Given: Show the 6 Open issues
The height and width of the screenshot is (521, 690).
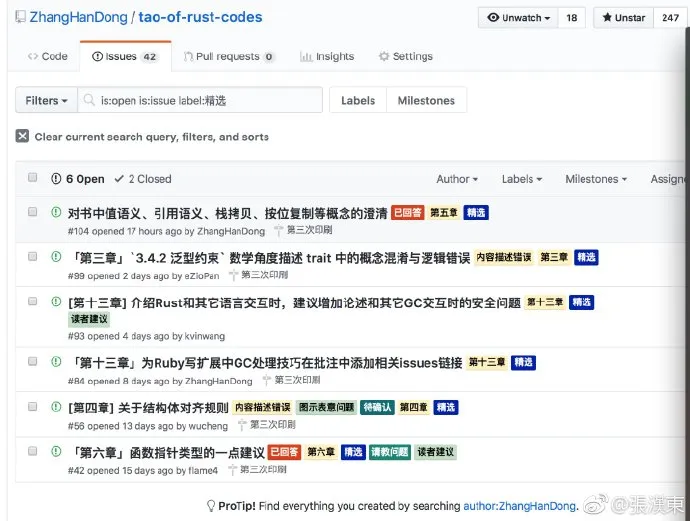Looking at the screenshot, I should pos(78,179).
